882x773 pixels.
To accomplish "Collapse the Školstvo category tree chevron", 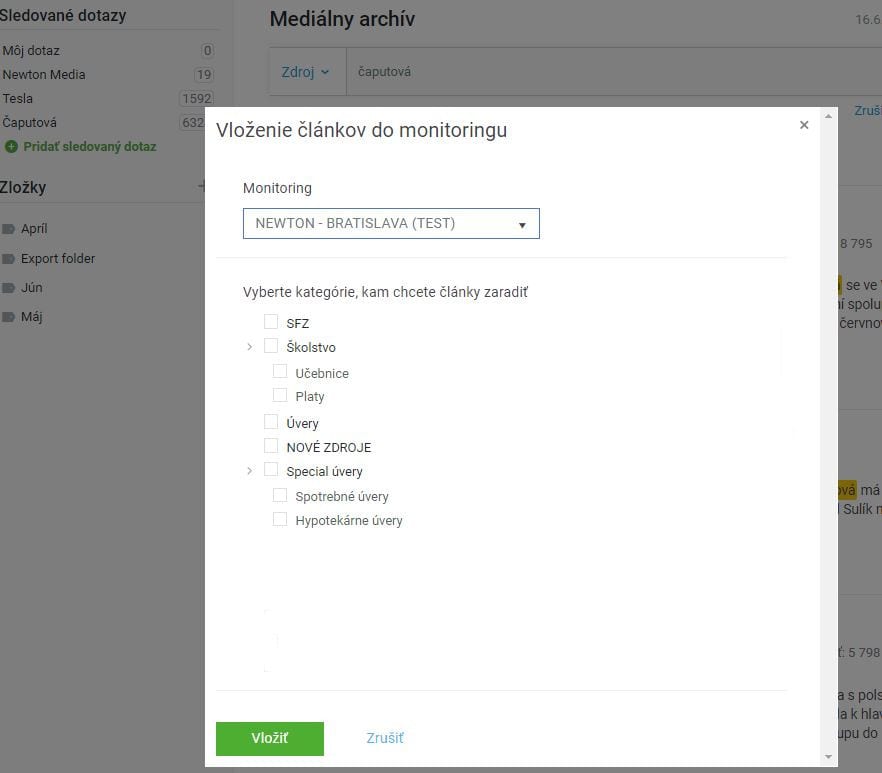I will click(x=250, y=347).
